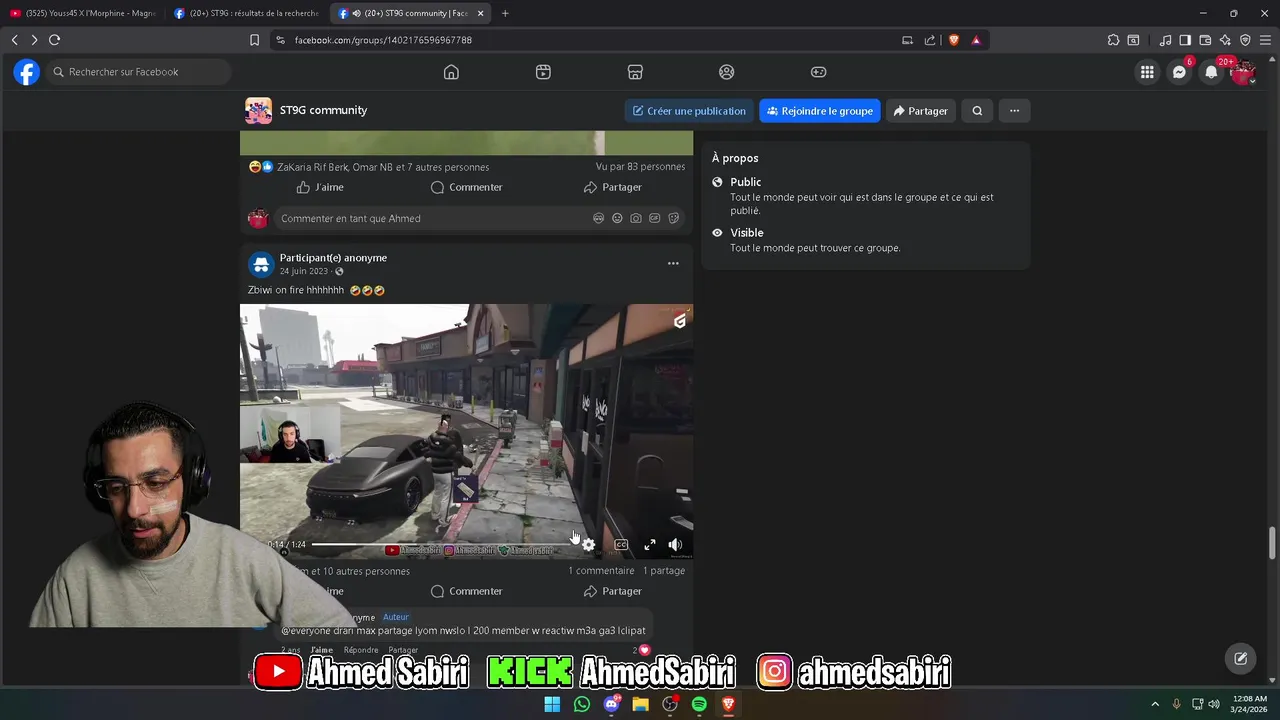Bookmark this page icon

(x=254, y=40)
